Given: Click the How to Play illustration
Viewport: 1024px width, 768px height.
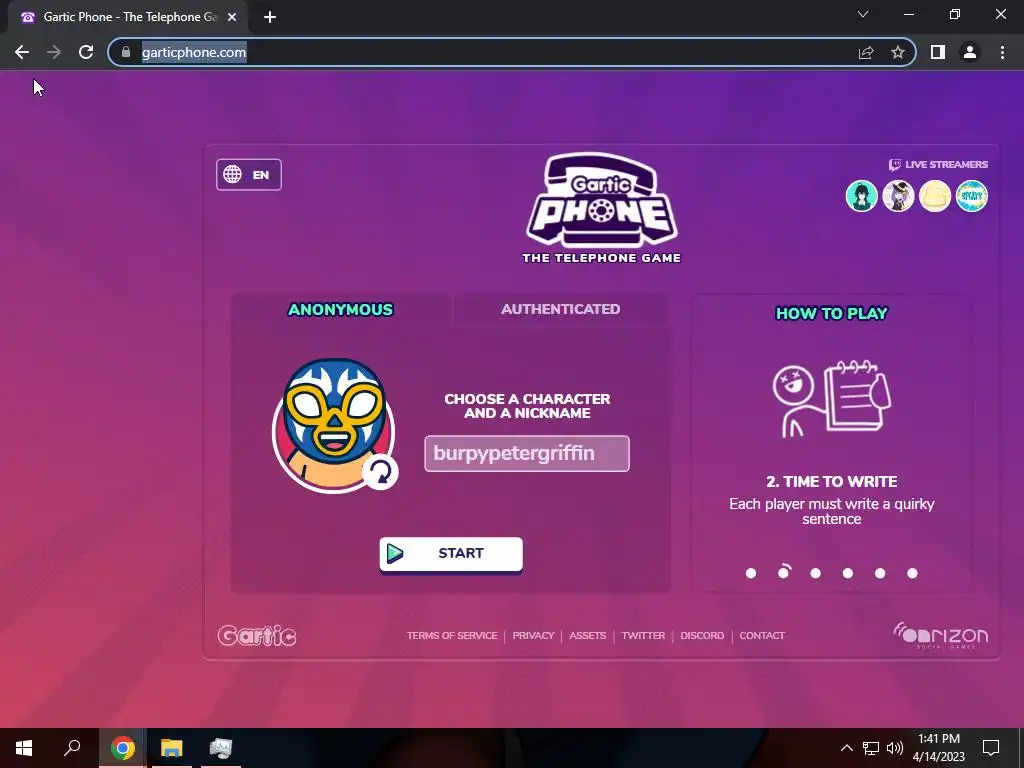Looking at the screenshot, I should pos(831,398).
